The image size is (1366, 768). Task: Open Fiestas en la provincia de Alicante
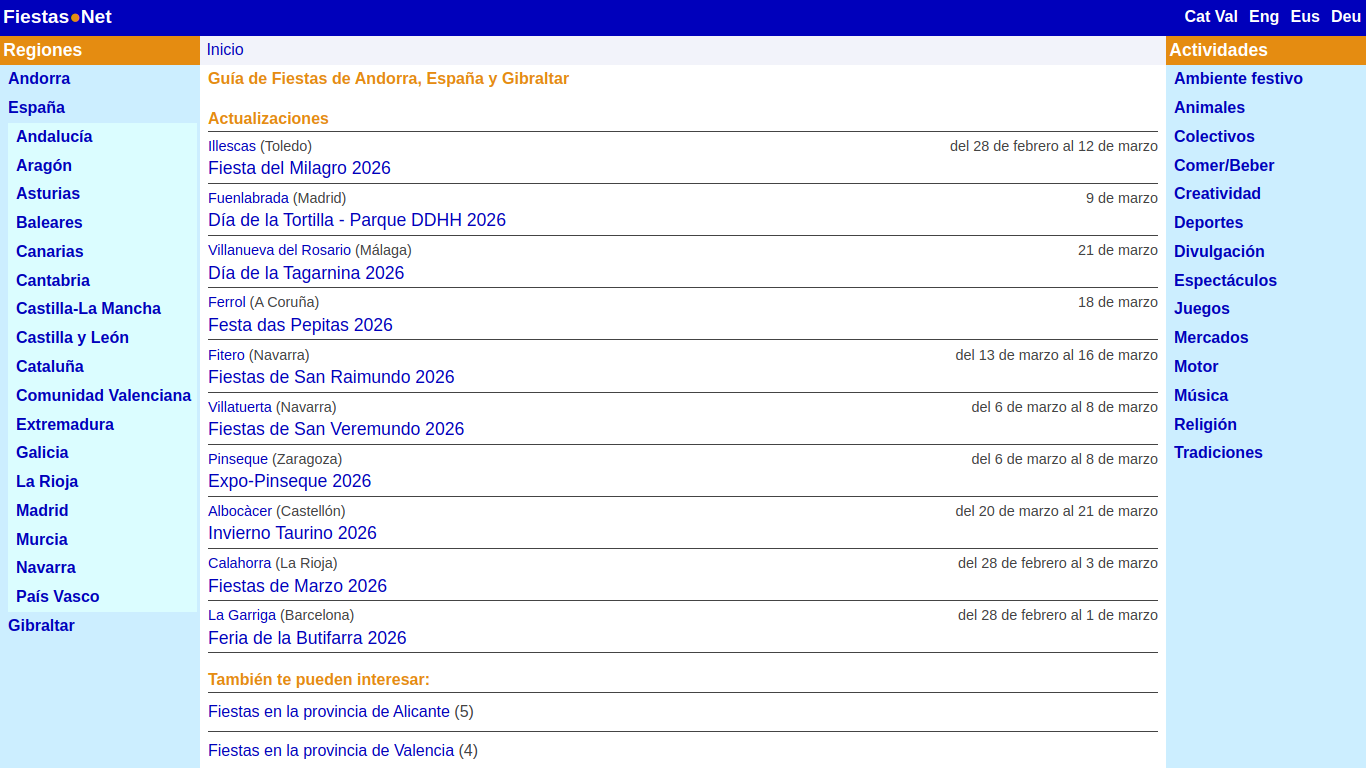coord(329,712)
